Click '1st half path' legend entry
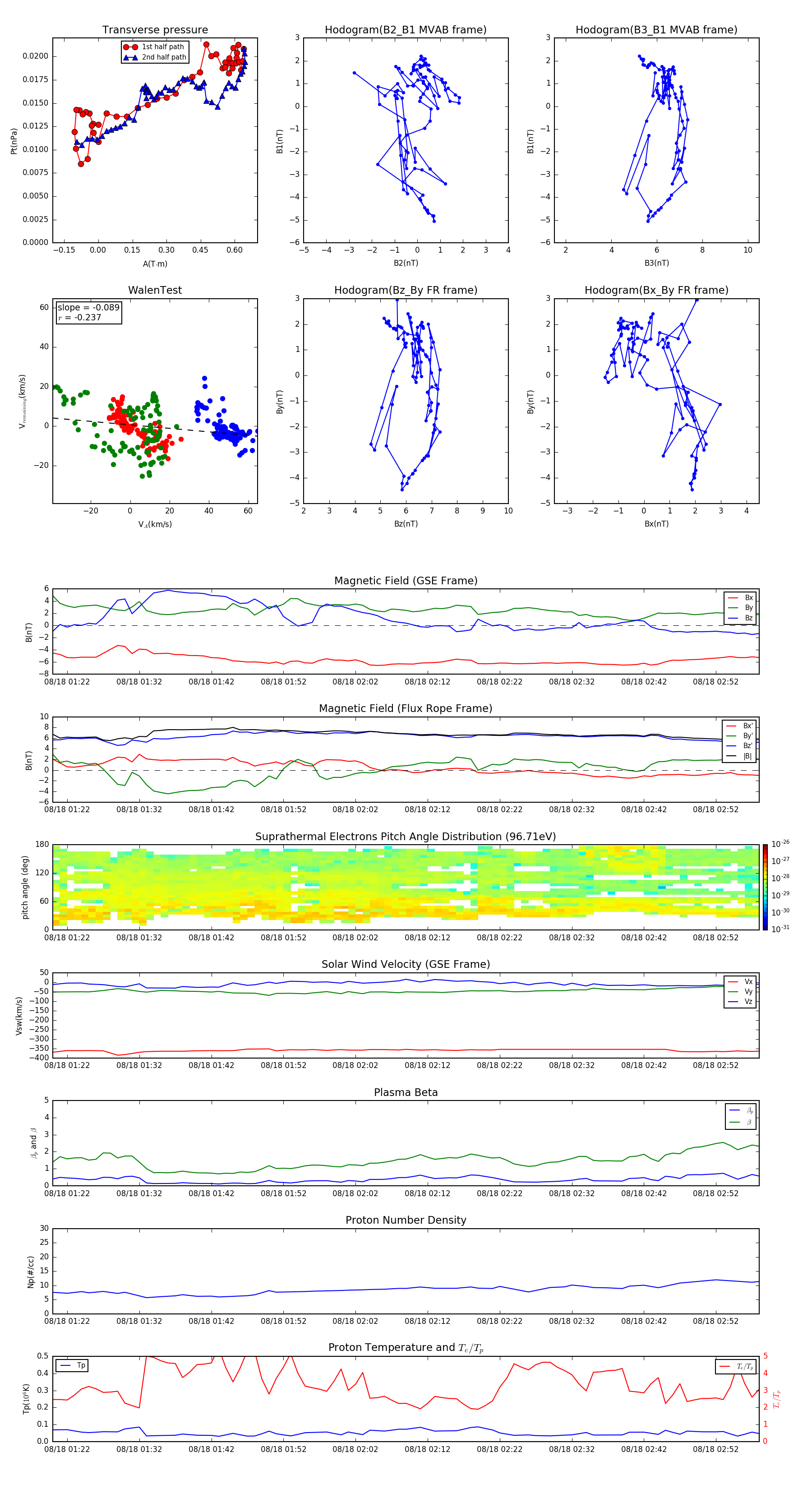The height and width of the screenshot is (1489, 812). [x=154, y=47]
